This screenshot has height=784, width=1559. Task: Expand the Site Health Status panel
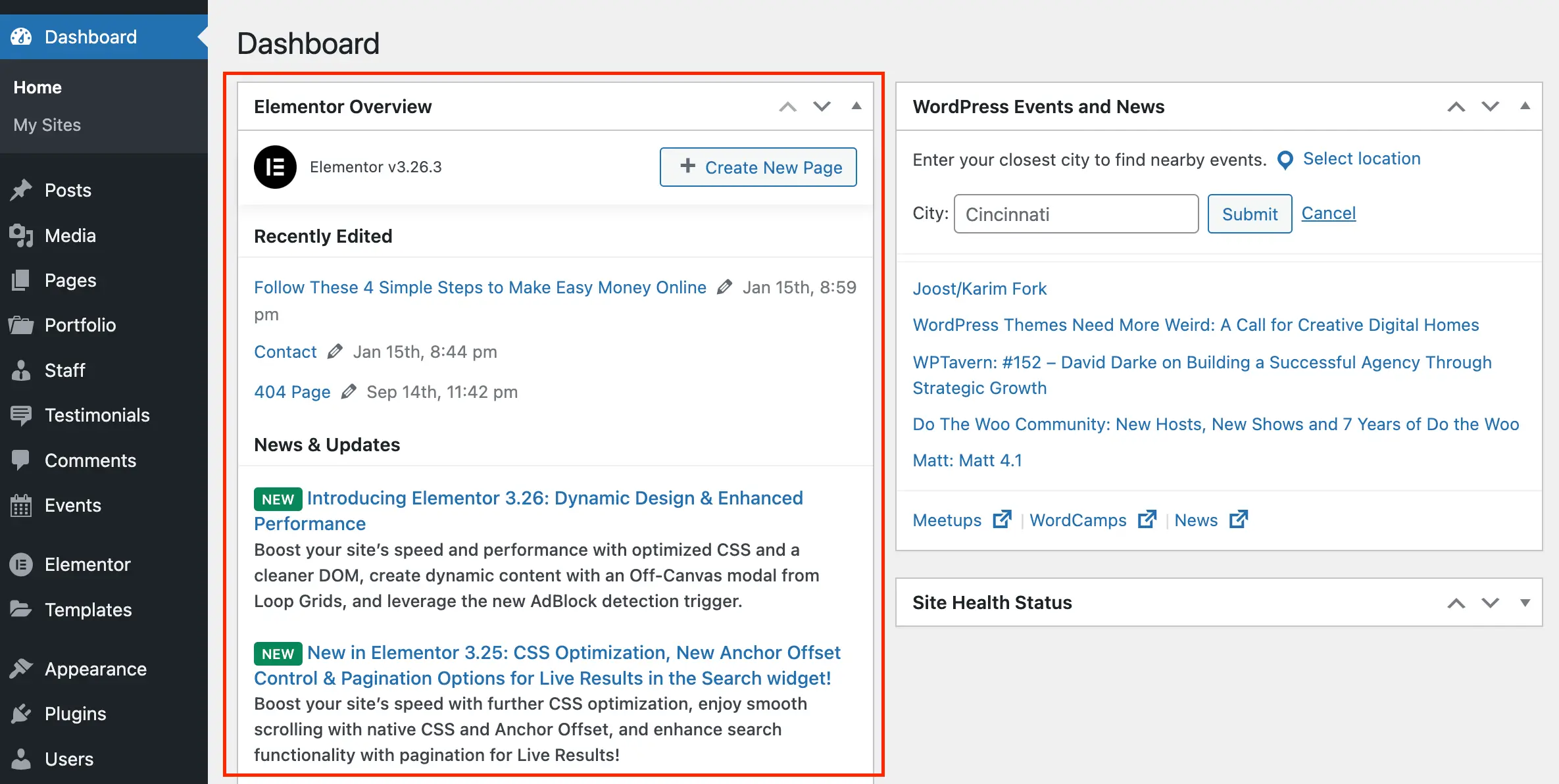point(1525,602)
